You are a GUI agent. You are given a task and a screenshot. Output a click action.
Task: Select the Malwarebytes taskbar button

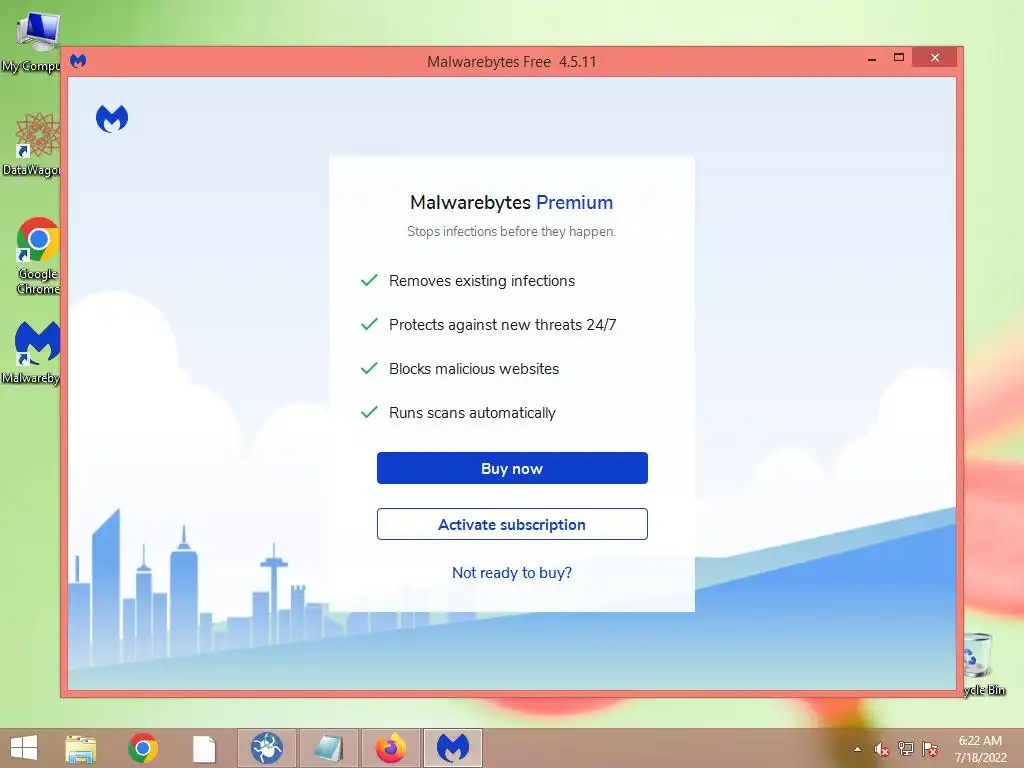tap(453, 748)
